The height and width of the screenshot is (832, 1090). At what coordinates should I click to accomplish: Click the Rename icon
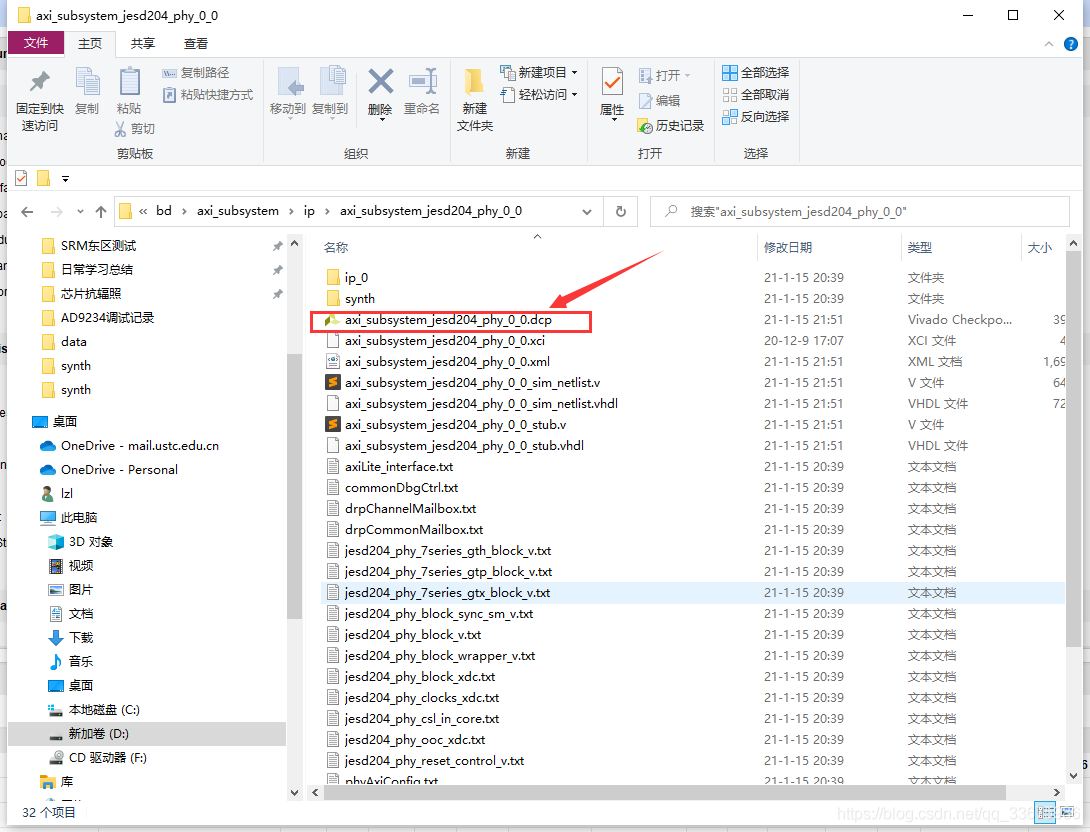[422, 82]
